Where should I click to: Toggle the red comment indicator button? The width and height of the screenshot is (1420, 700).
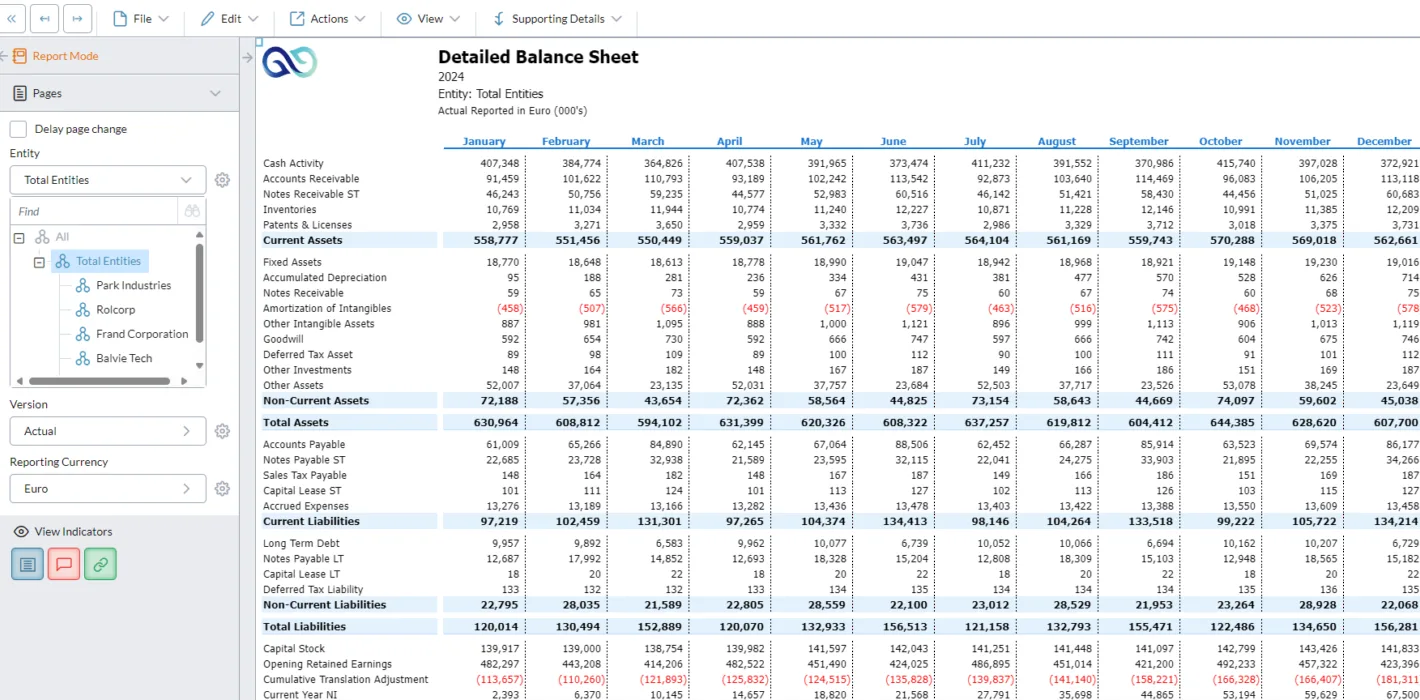coord(63,564)
